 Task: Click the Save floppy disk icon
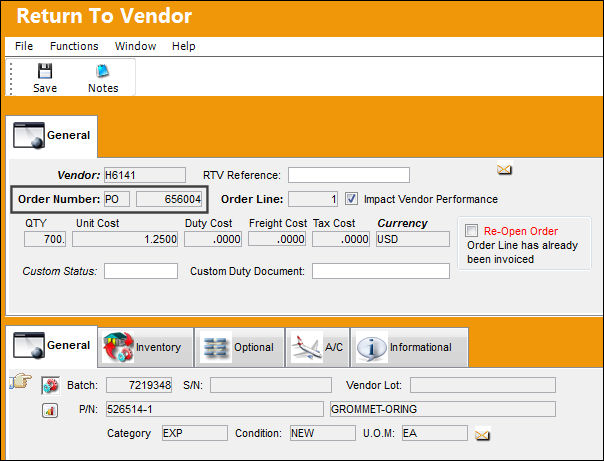[x=45, y=71]
